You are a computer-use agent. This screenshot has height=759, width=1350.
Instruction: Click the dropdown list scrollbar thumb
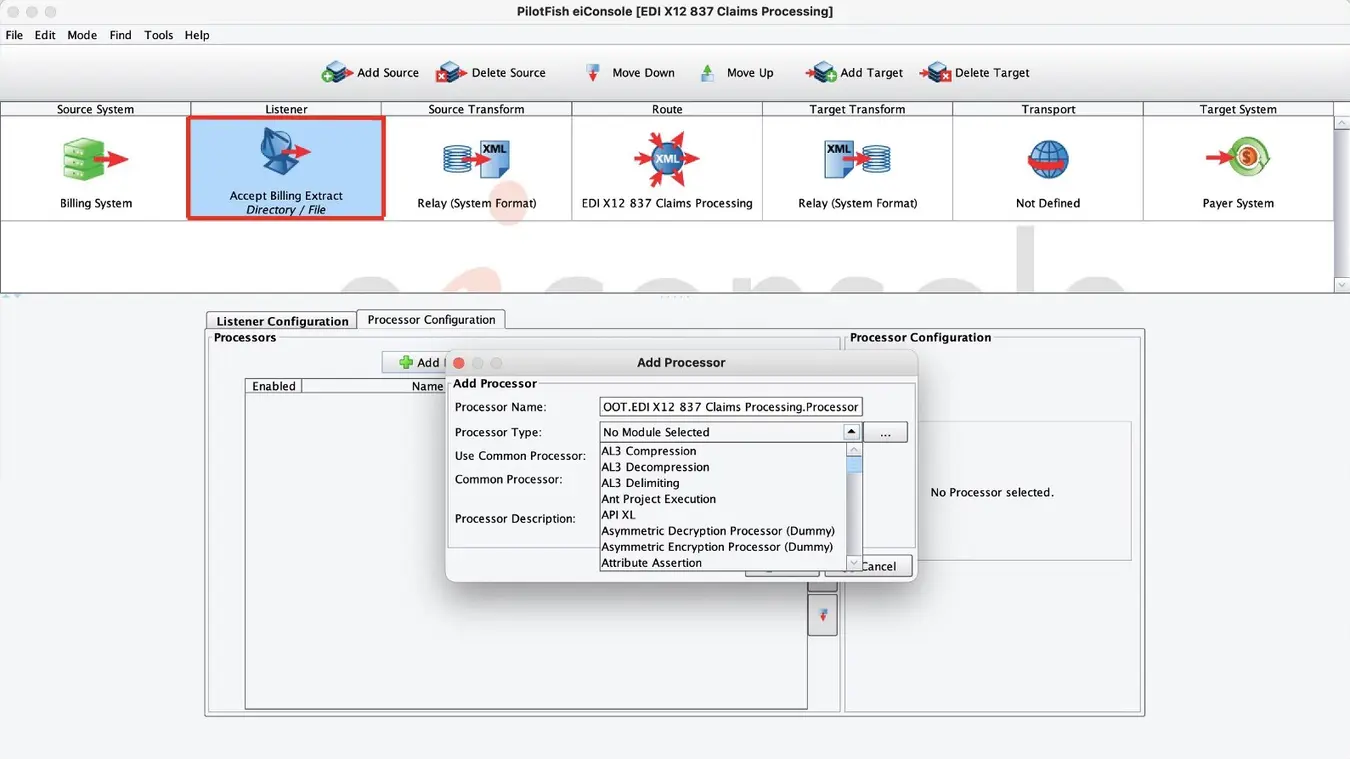click(854, 465)
